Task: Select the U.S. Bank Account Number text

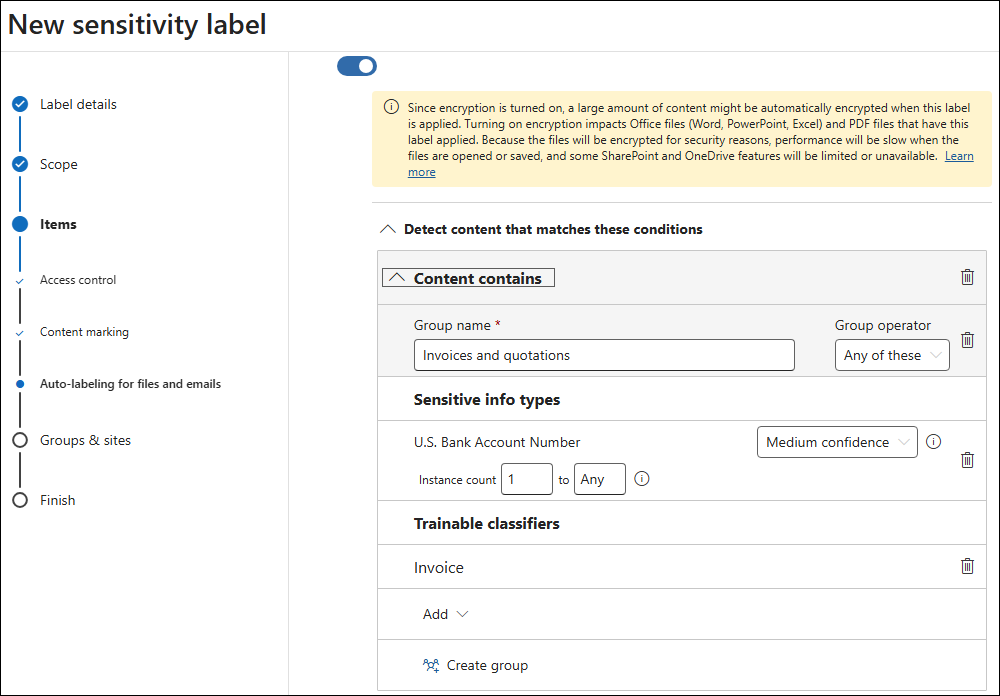Action: click(497, 442)
